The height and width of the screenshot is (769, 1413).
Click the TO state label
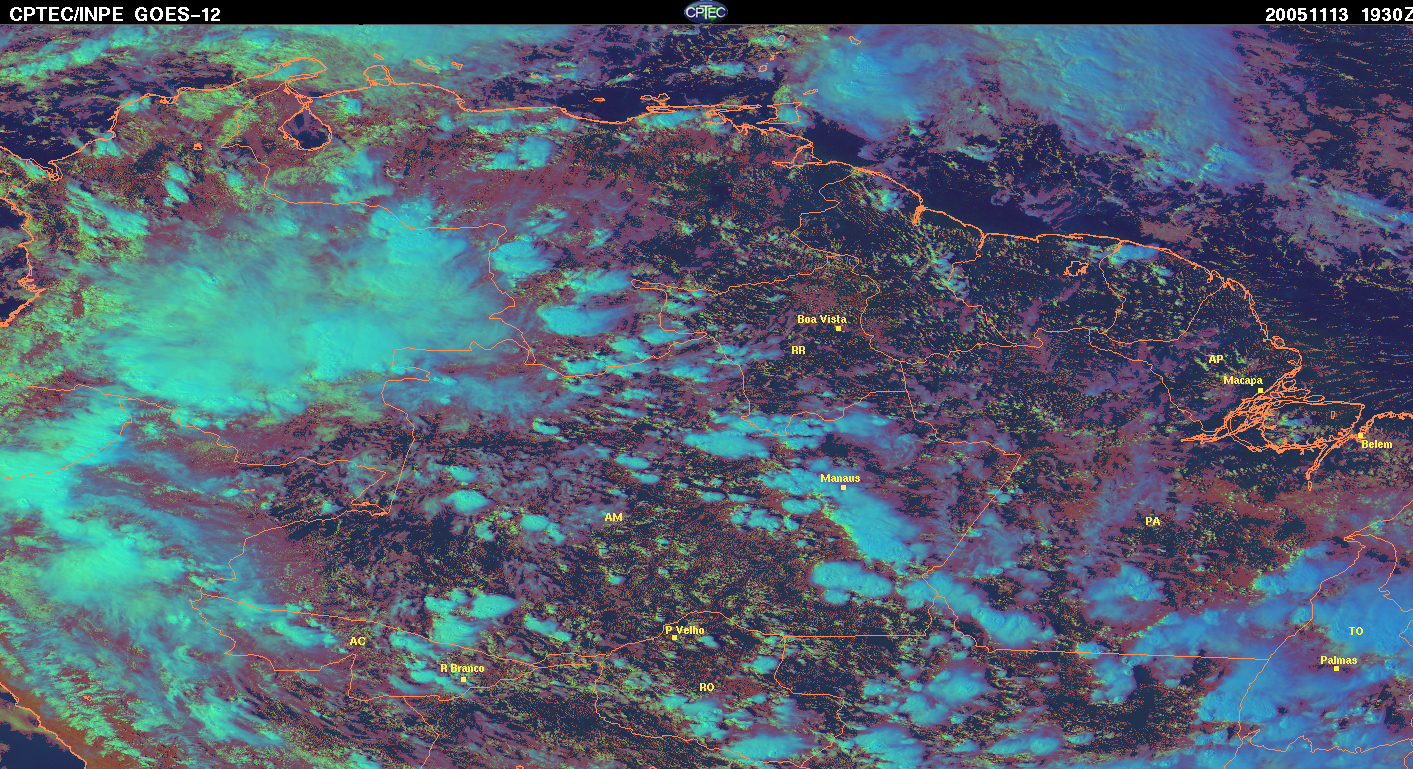1356,631
